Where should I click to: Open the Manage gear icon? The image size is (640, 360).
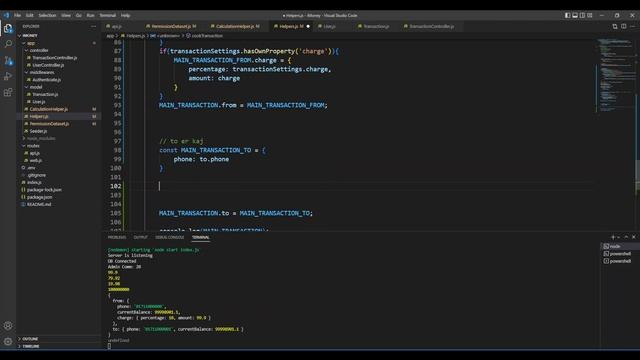coord(8,342)
